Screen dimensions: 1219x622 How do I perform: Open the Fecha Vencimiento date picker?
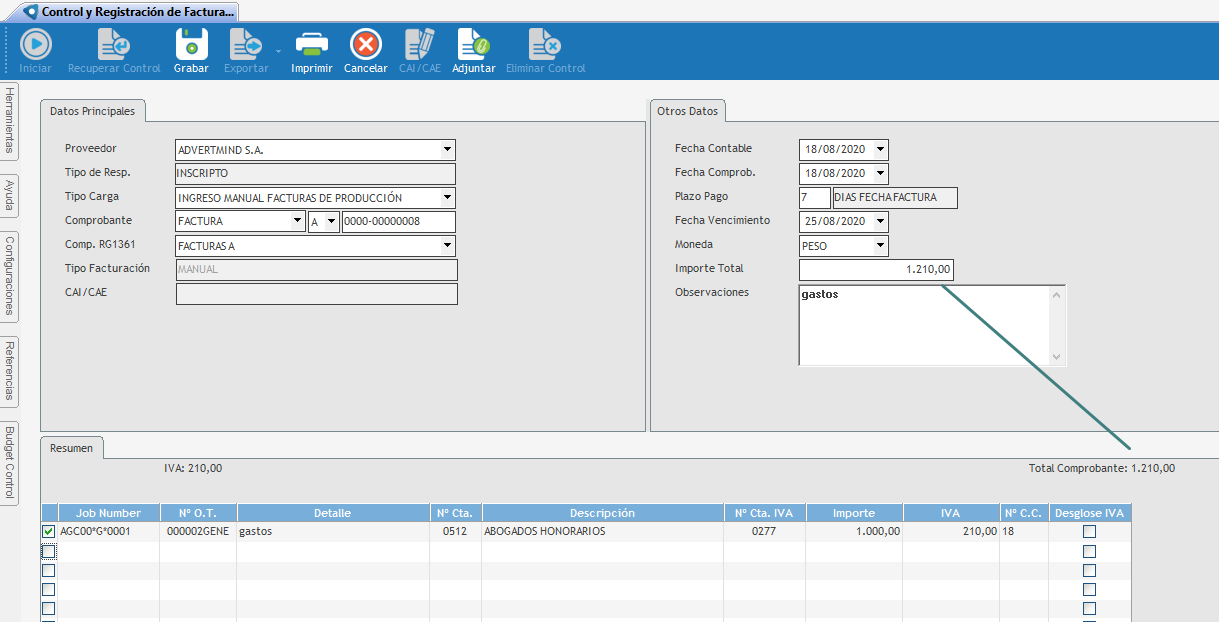point(879,221)
